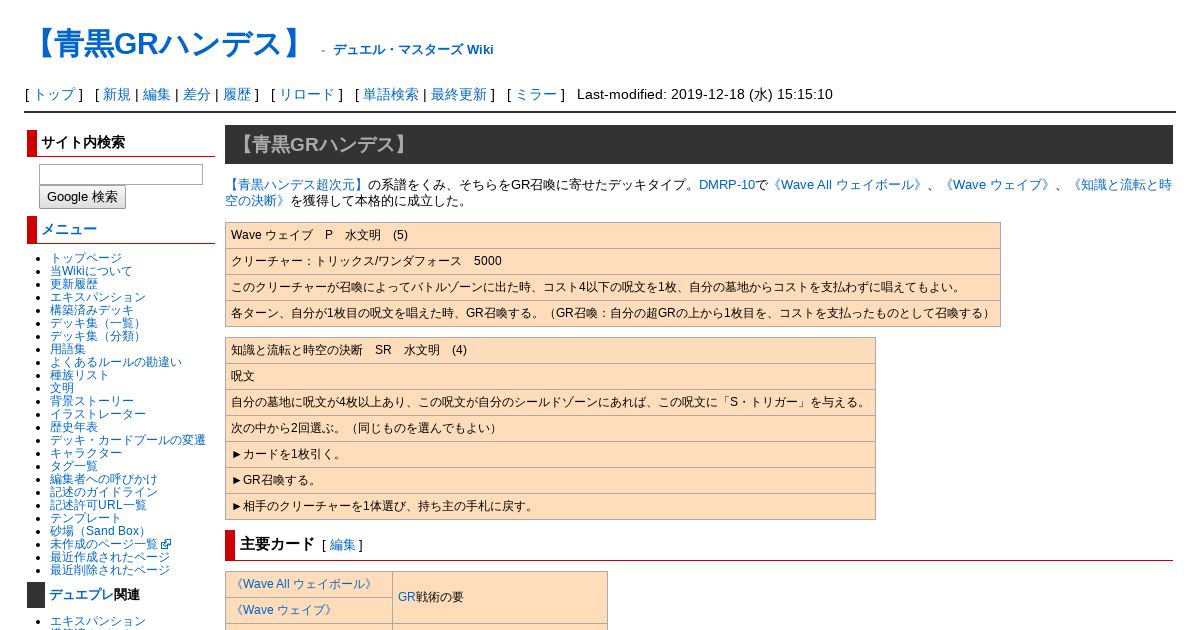
Task: Open the デュエル・マスターズ Wiki link
Action: [413, 49]
